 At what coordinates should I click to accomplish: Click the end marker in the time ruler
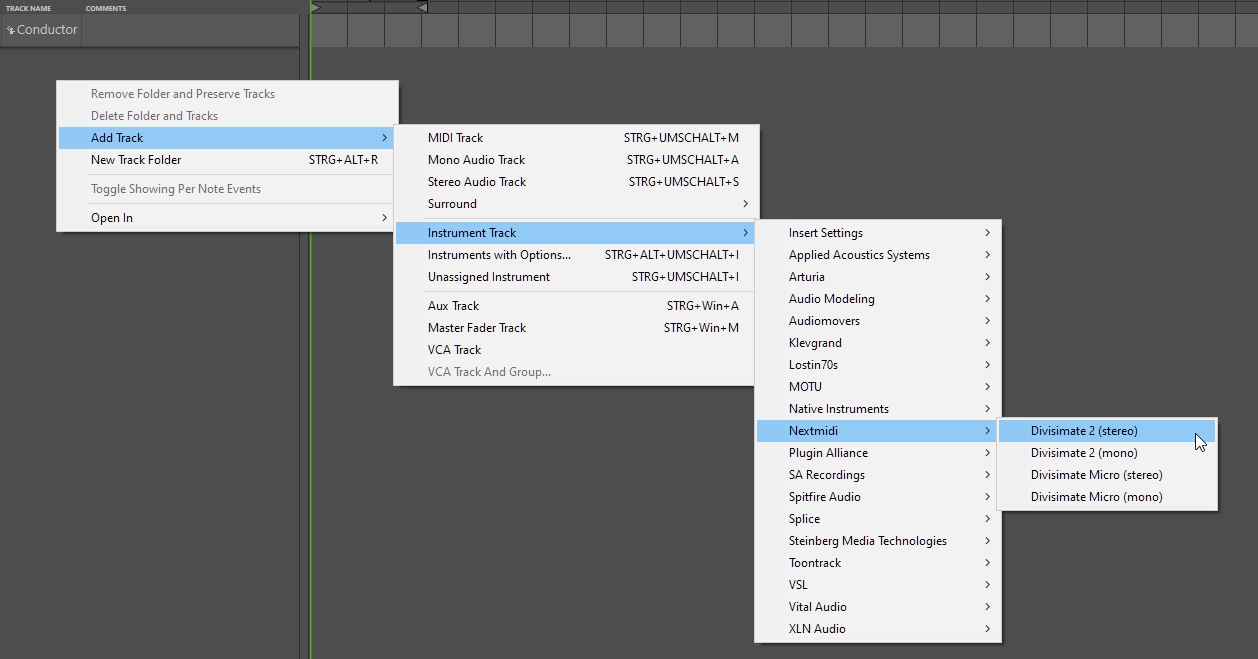(422, 7)
